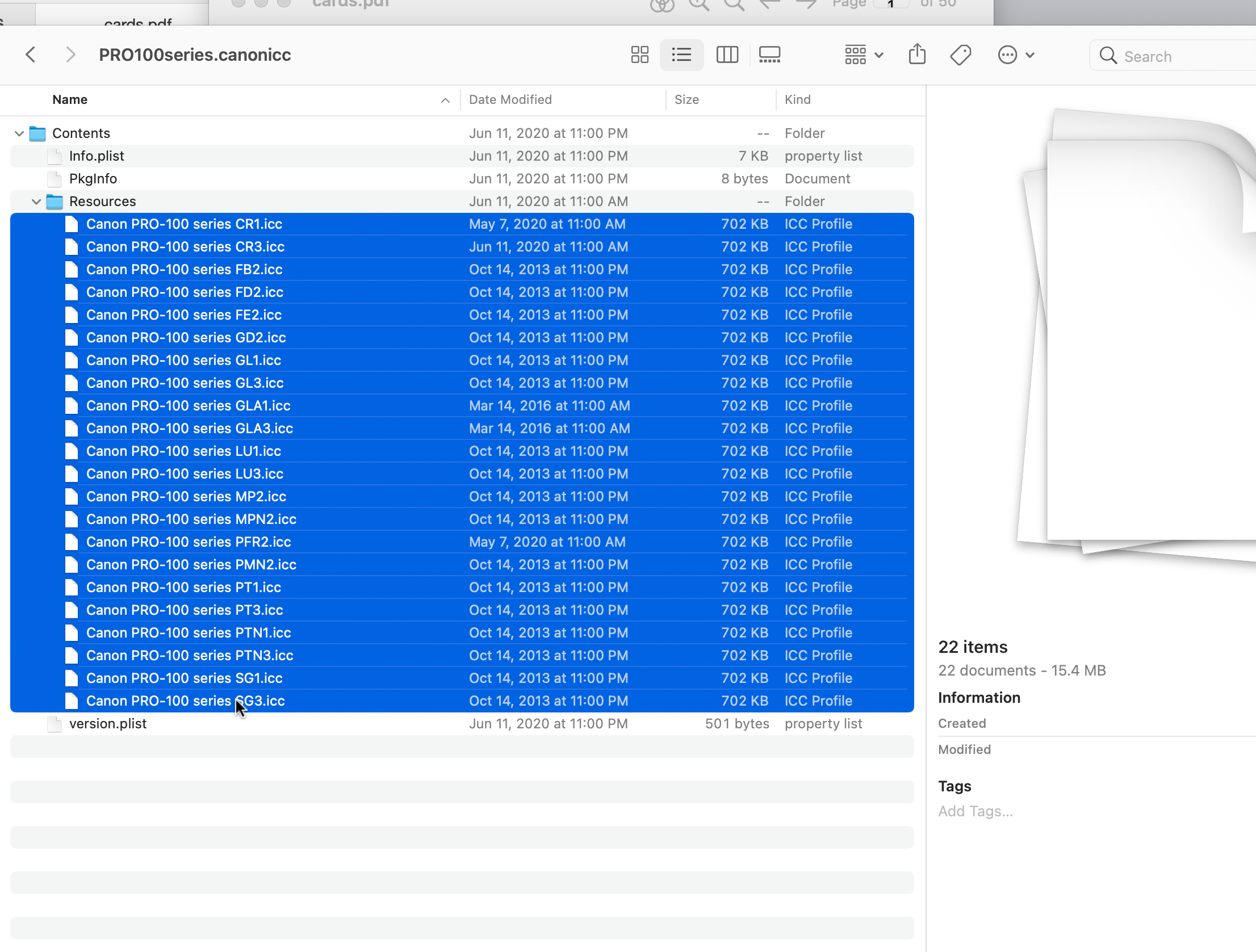Collapse the Contents folder
The height and width of the screenshot is (952, 1256).
click(19, 133)
